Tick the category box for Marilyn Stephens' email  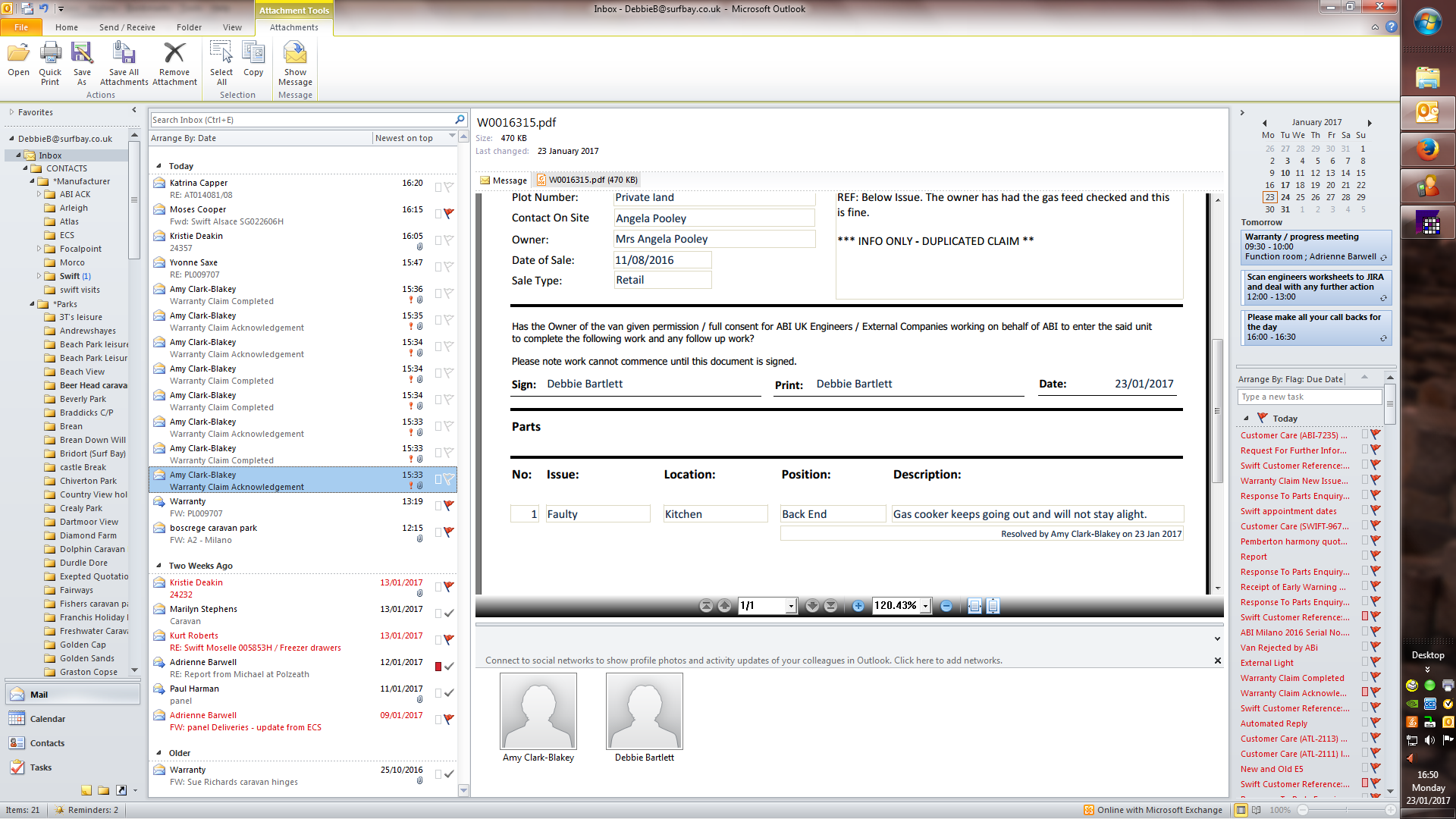pyautogui.click(x=438, y=613)
